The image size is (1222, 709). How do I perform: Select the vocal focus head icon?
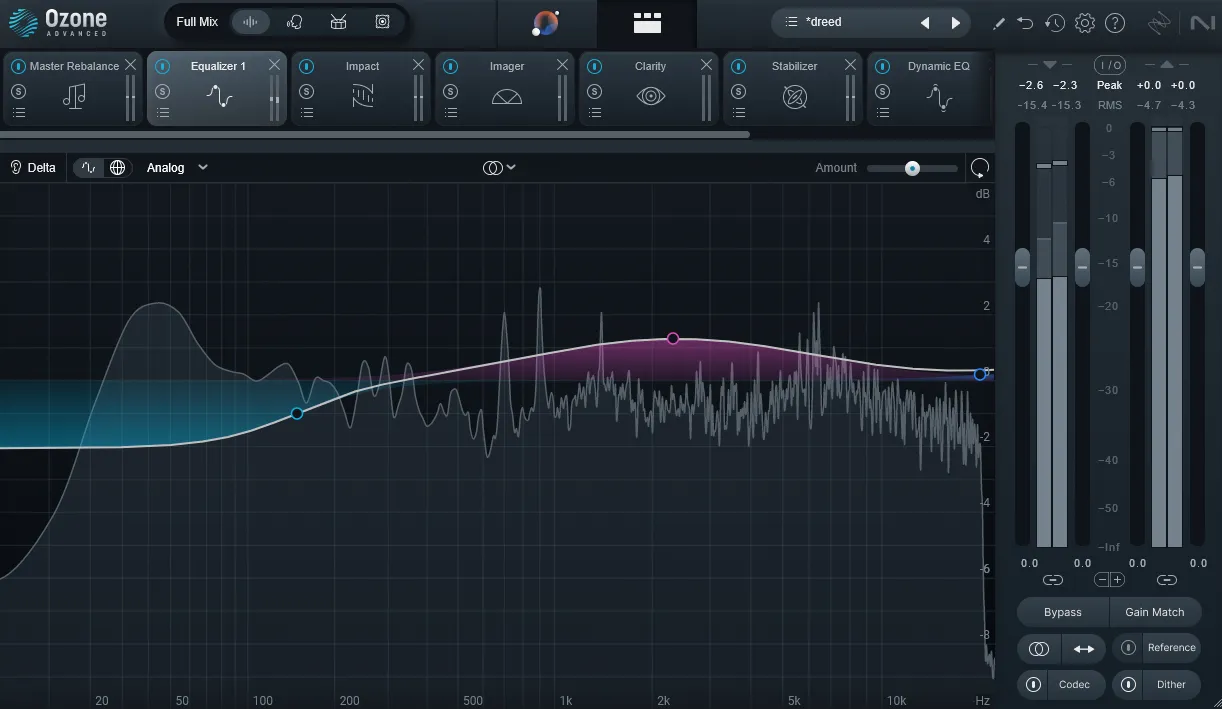tap(294, 22)
